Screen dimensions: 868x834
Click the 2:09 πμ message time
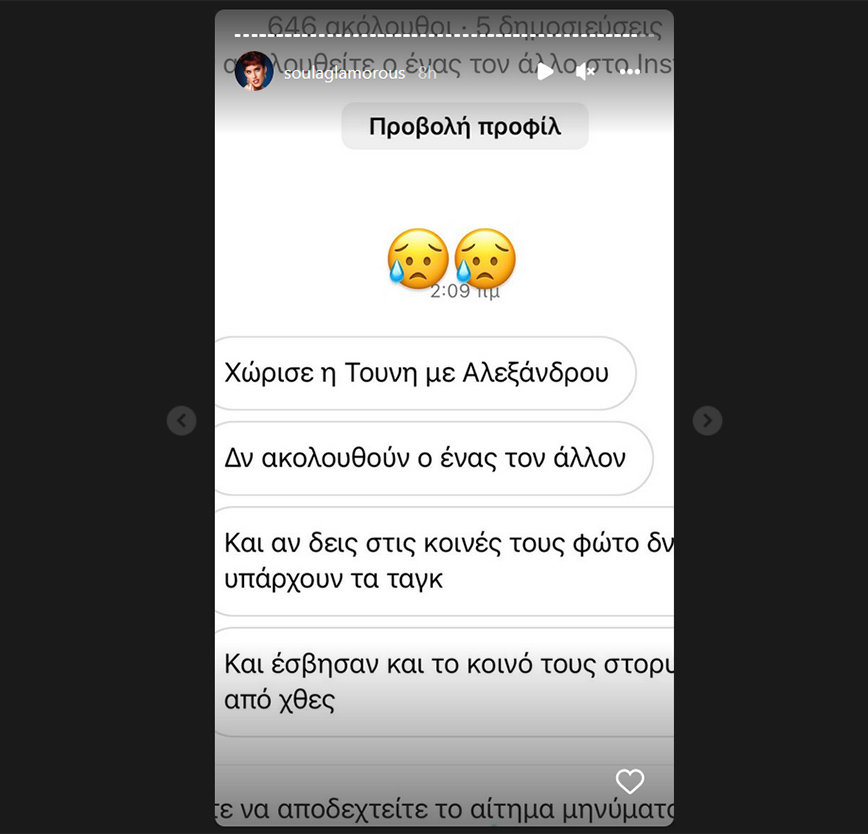pyautogui.click(x=465, y=291)
